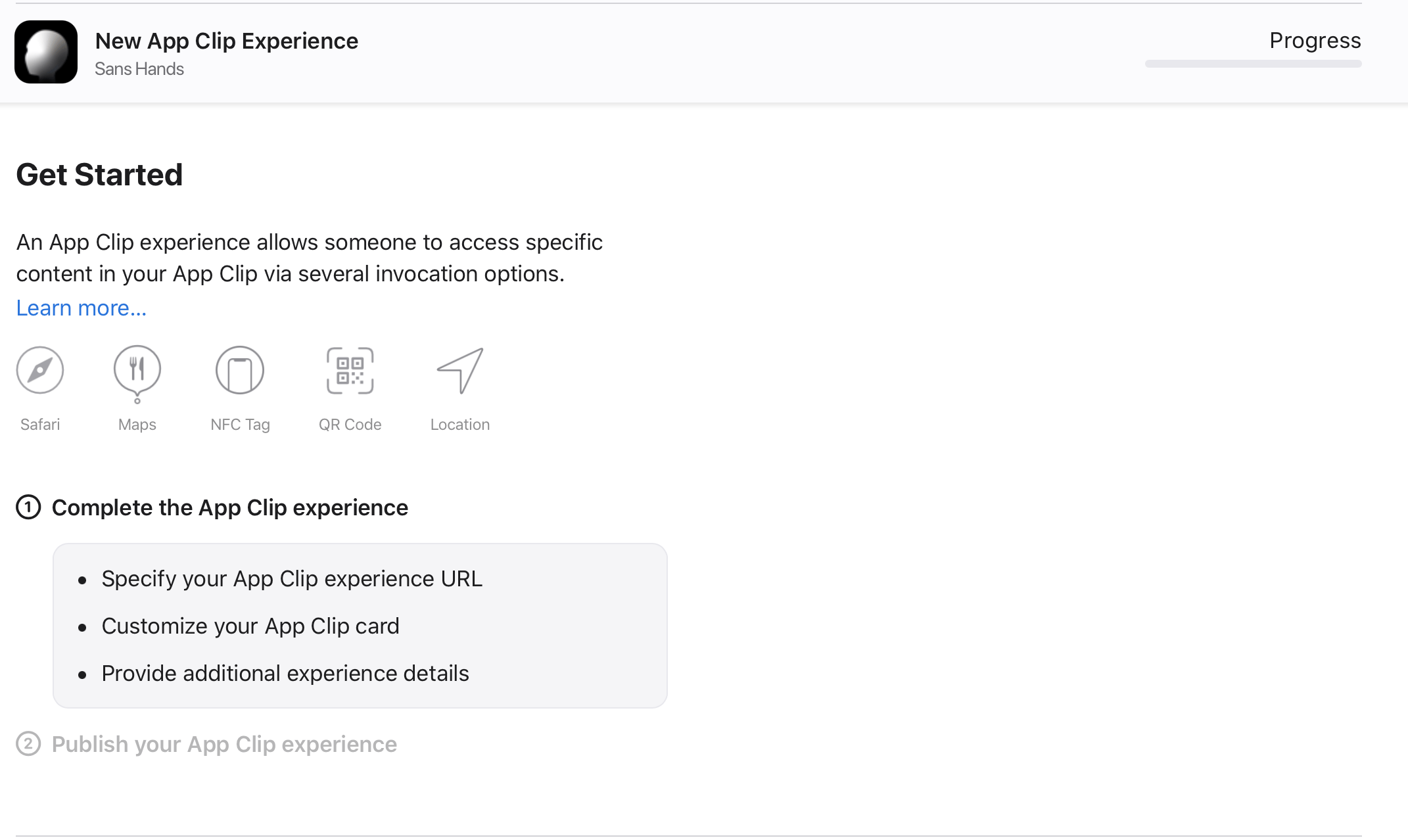The height and width of the screenshot is (840, 1408).
Task: Click the step 2 numbered circle icon
Action: coord(28,744)
